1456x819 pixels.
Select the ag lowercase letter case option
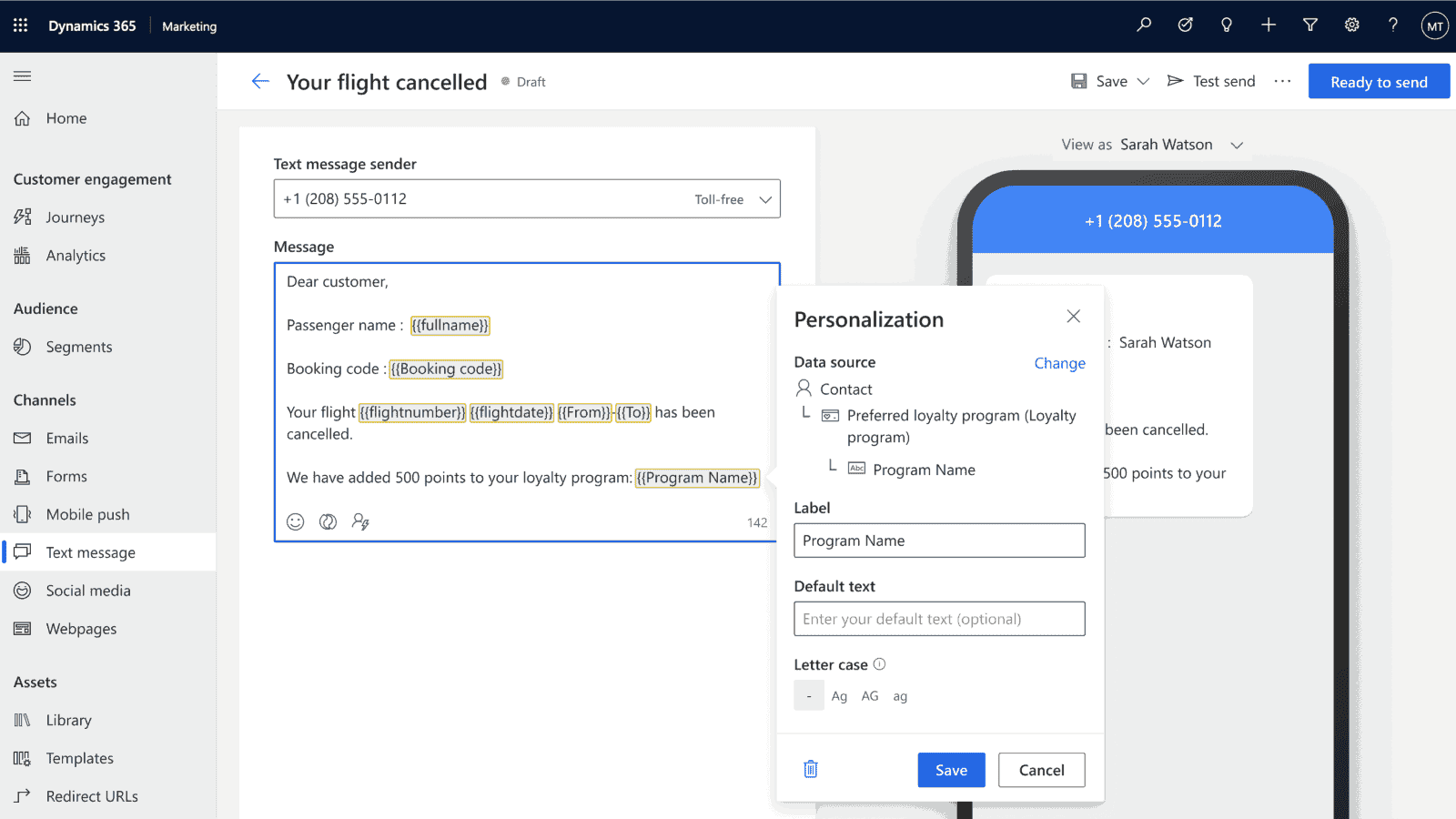899,695
